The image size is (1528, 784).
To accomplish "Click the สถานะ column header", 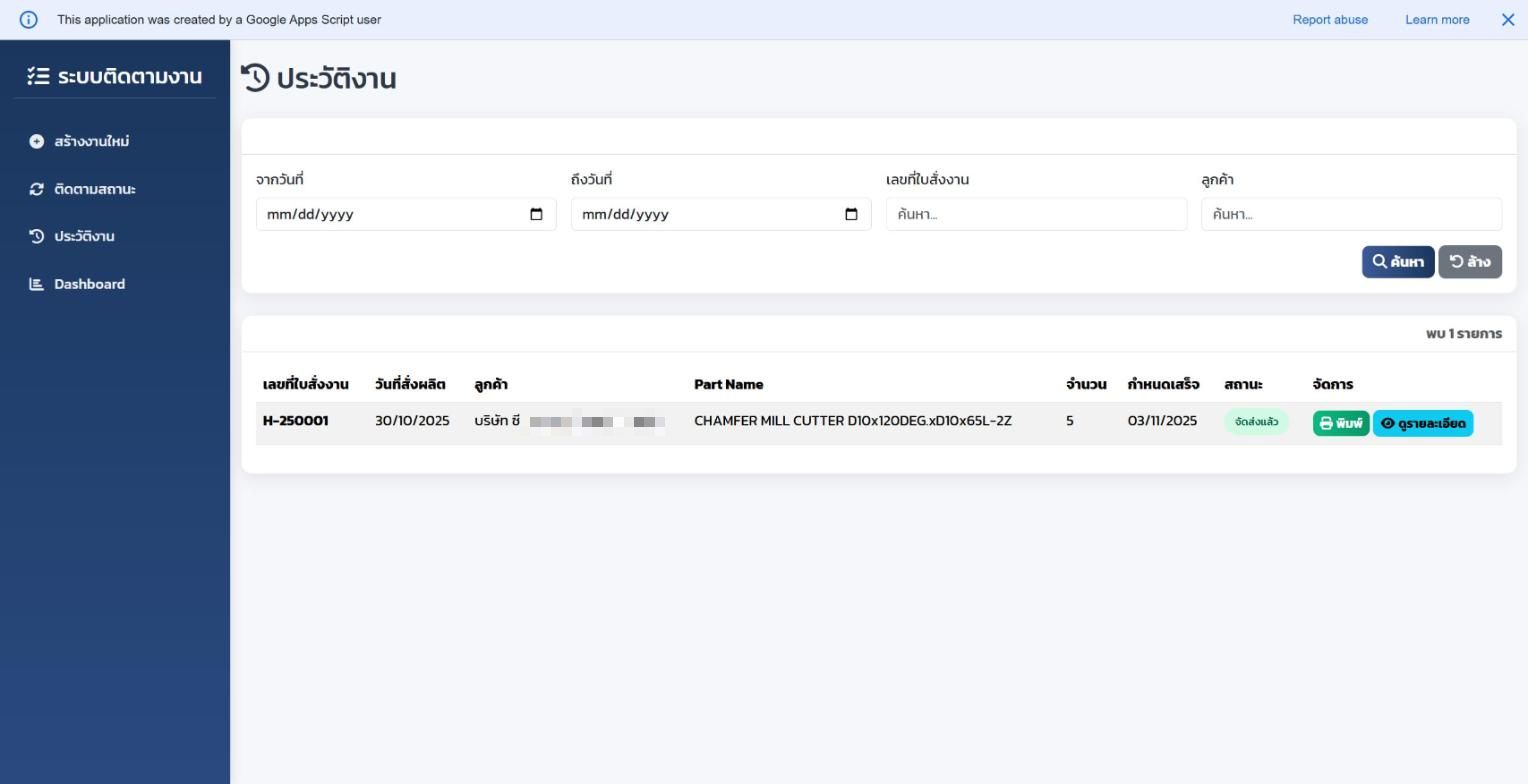I will 1243,385.
